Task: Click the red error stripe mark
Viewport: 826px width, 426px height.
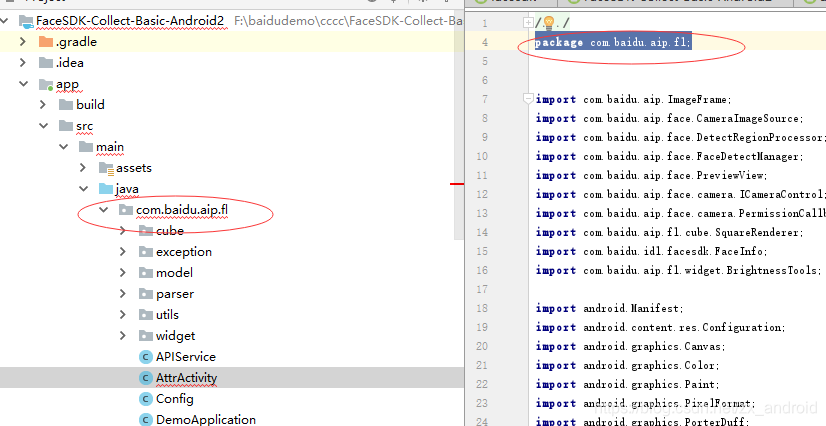Action: click(457, 184)
